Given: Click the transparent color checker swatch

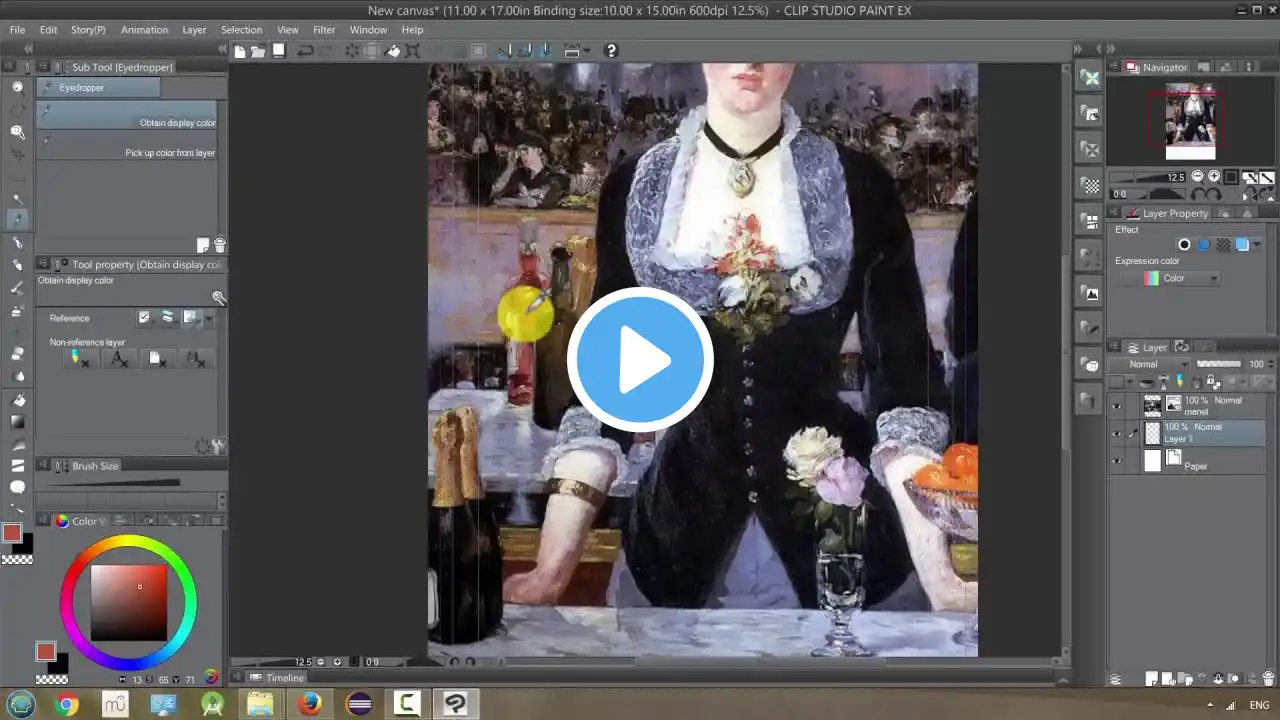Looking at the screenshot, I should click(x=17, y=560).
